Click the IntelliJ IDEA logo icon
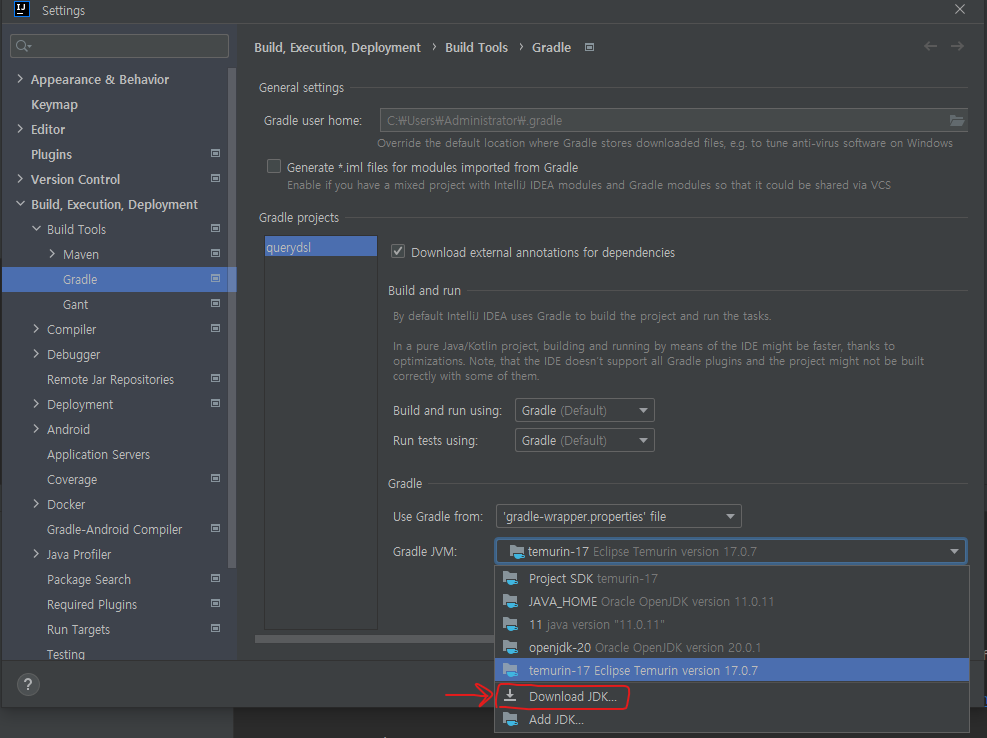 (21, 9)
